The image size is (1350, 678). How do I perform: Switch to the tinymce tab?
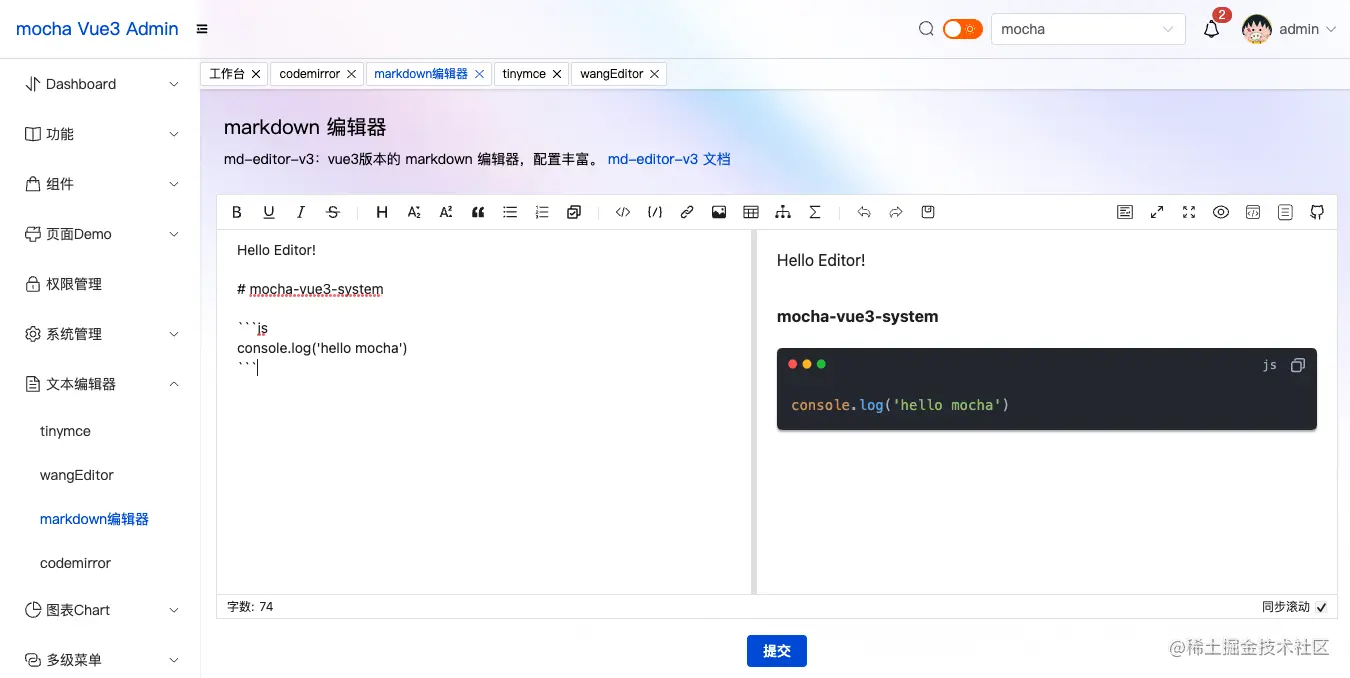click(524, 74)
